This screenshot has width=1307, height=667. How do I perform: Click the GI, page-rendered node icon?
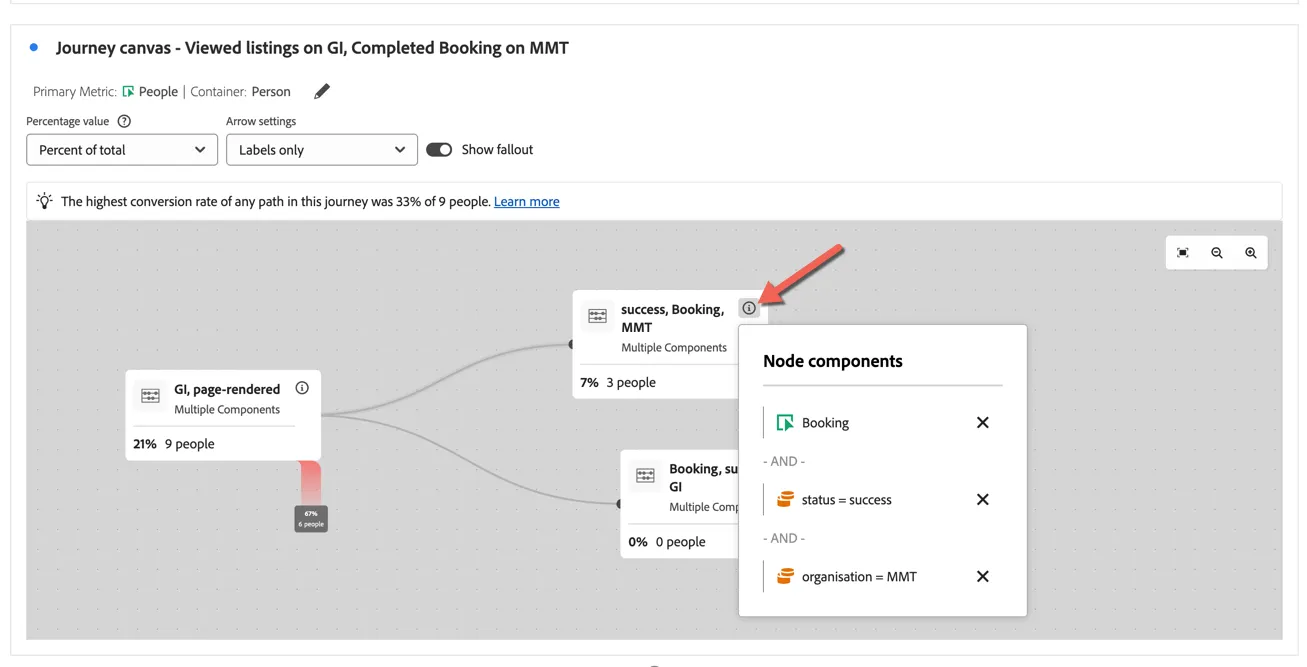151,396
